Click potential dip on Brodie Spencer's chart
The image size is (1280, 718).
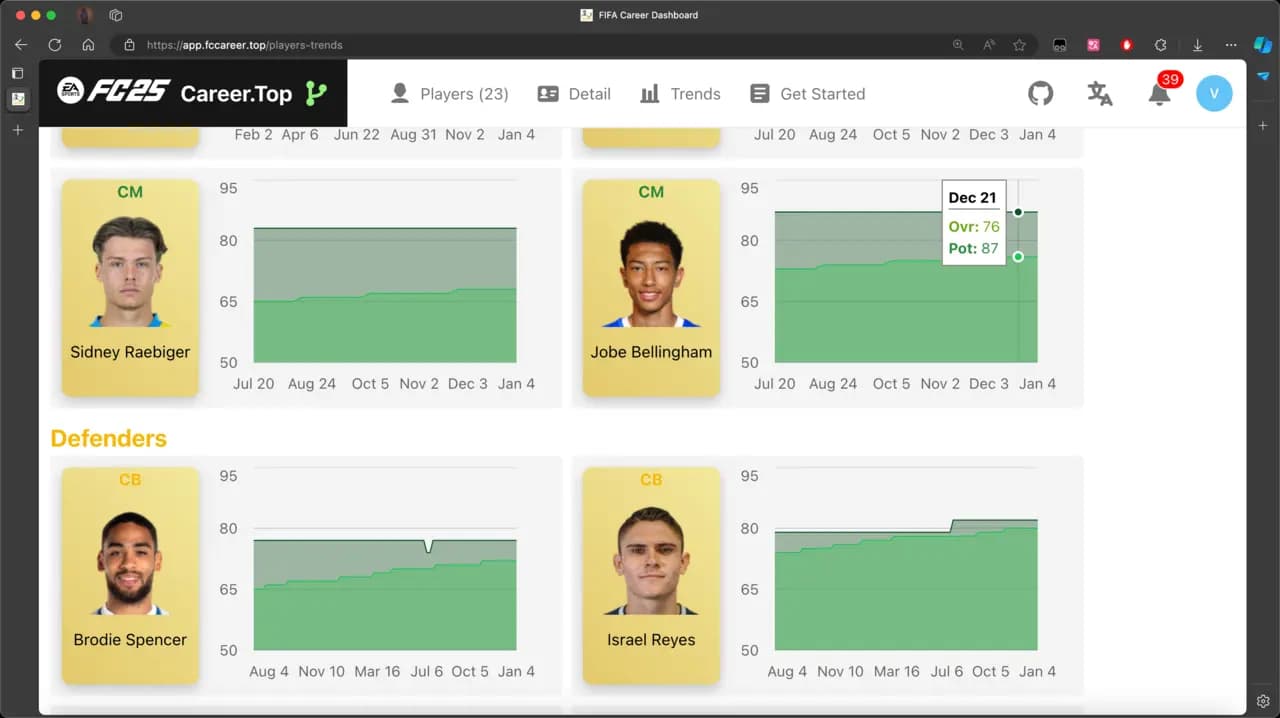point(429,546)
